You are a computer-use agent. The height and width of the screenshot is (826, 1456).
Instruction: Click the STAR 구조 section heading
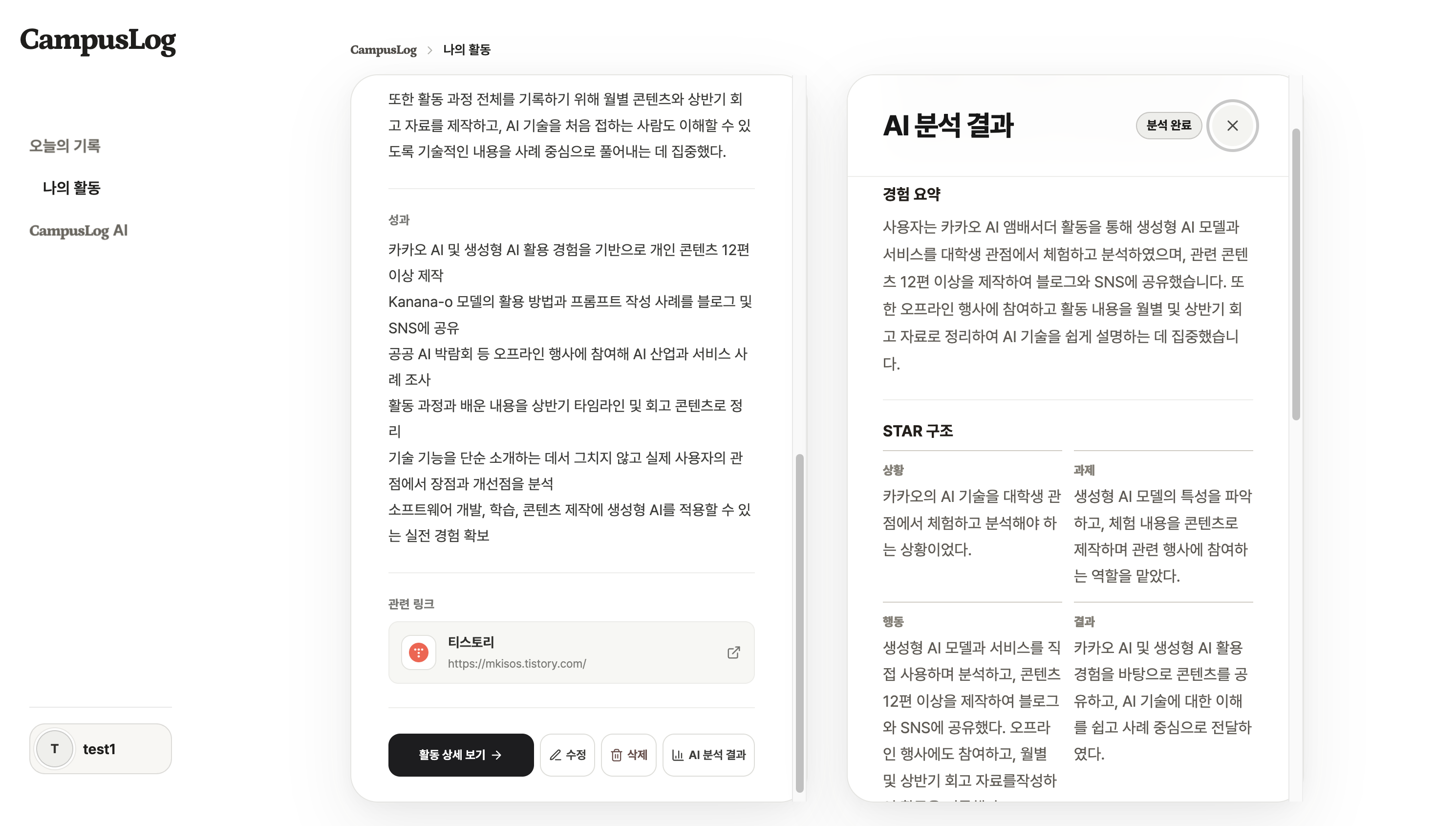click(918, 431)
